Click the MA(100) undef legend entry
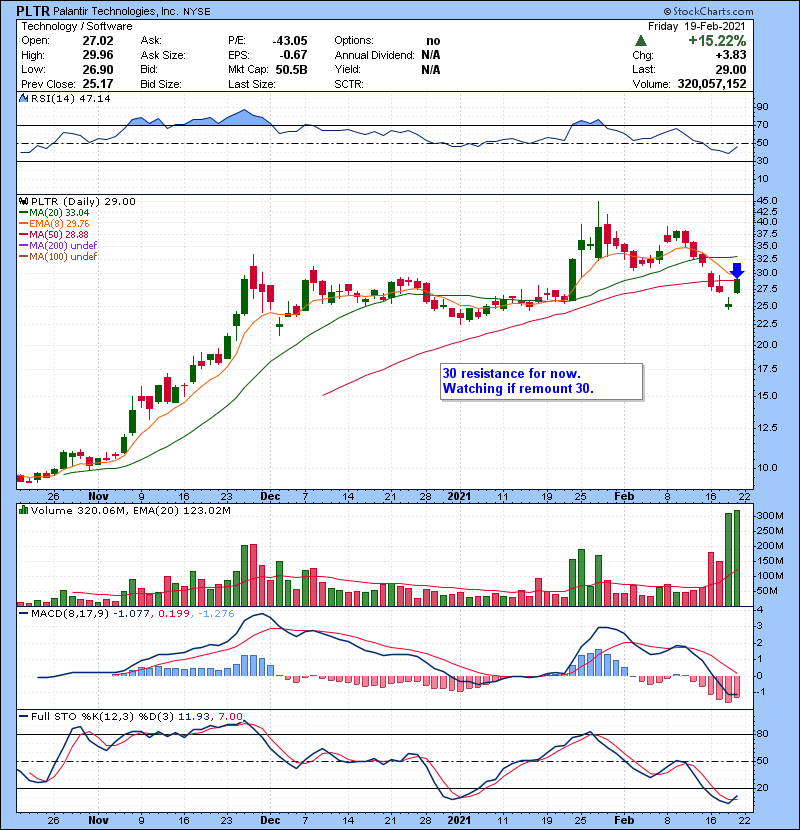The image size is (800, 830). [63, 257]
